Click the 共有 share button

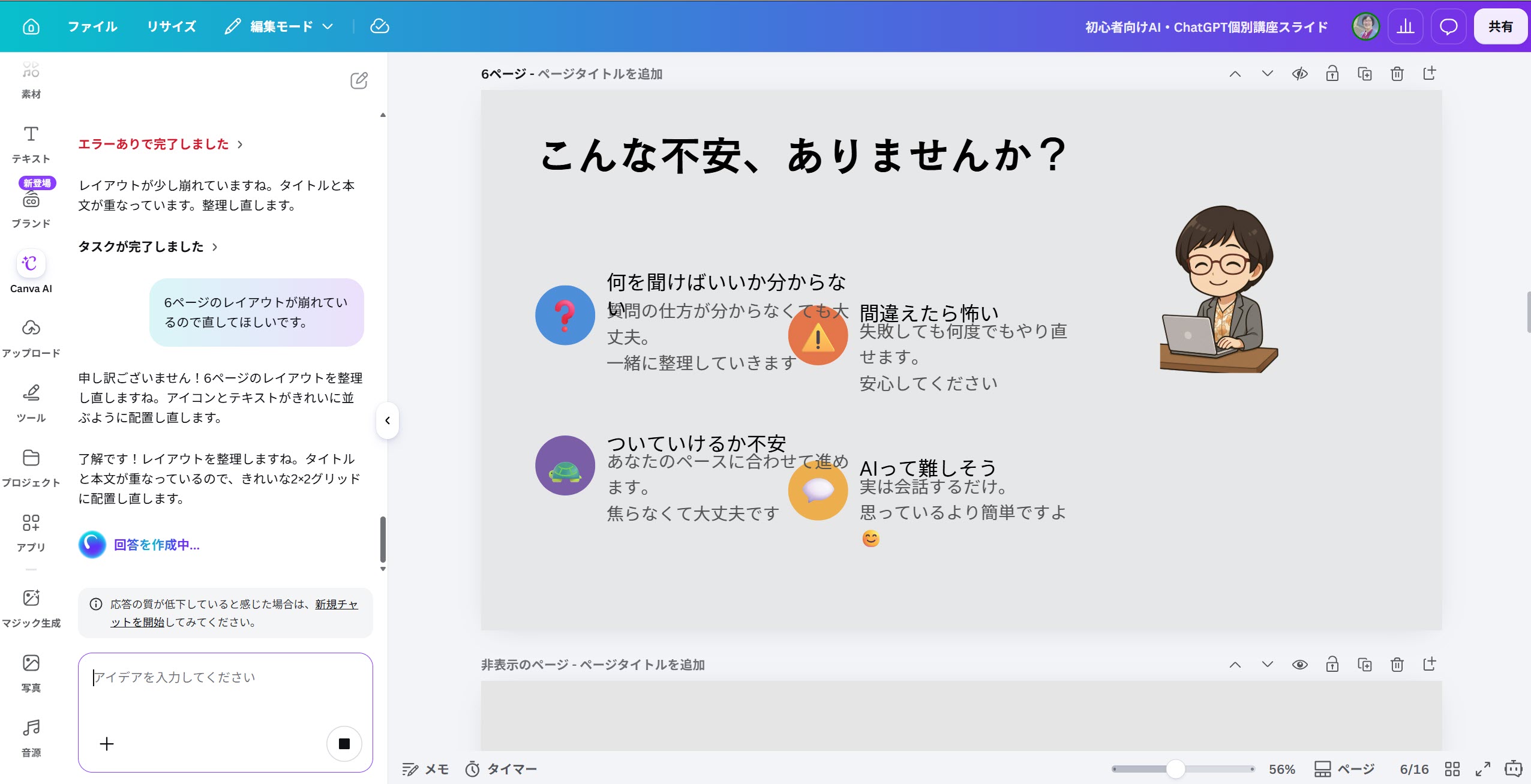click(1500, 26)
